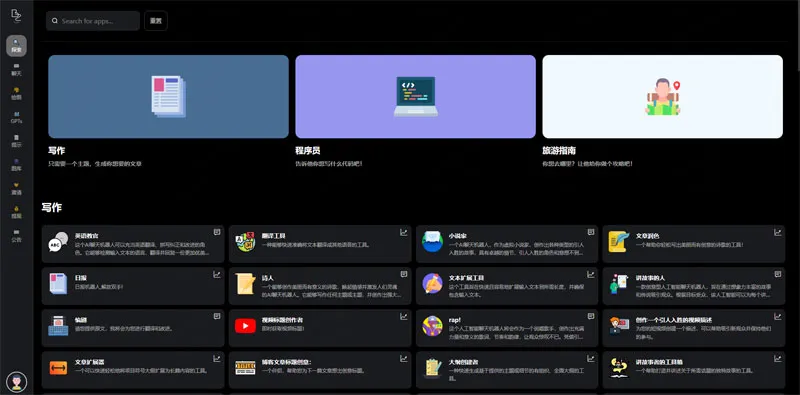Click the note icon on 小说家 card
The width and height of the screenshot is (800, 395).
591,232
